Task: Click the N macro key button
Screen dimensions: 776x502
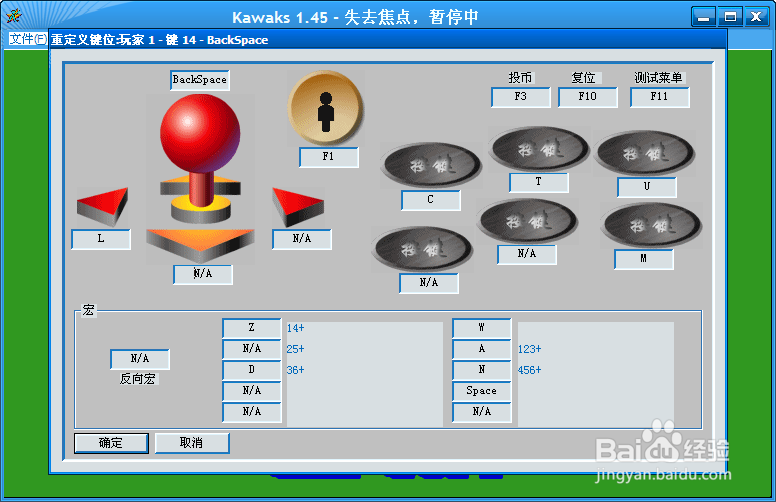Action: tap(482, 370)
